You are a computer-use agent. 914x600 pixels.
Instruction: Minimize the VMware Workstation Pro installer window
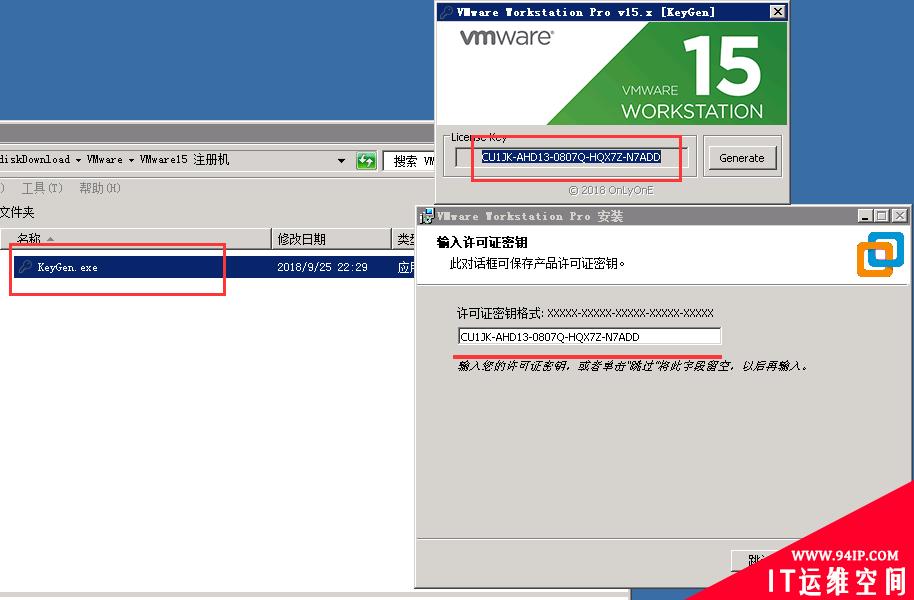pyautogui.click(x=865, y=216)
